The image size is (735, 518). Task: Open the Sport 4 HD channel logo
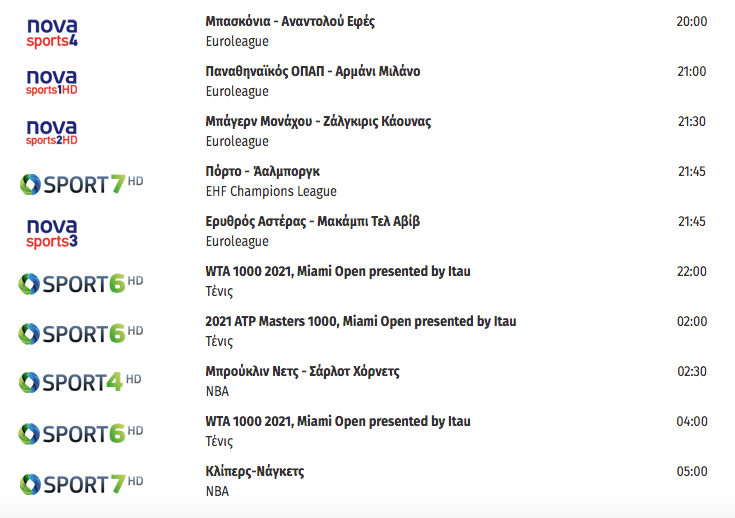80,383
